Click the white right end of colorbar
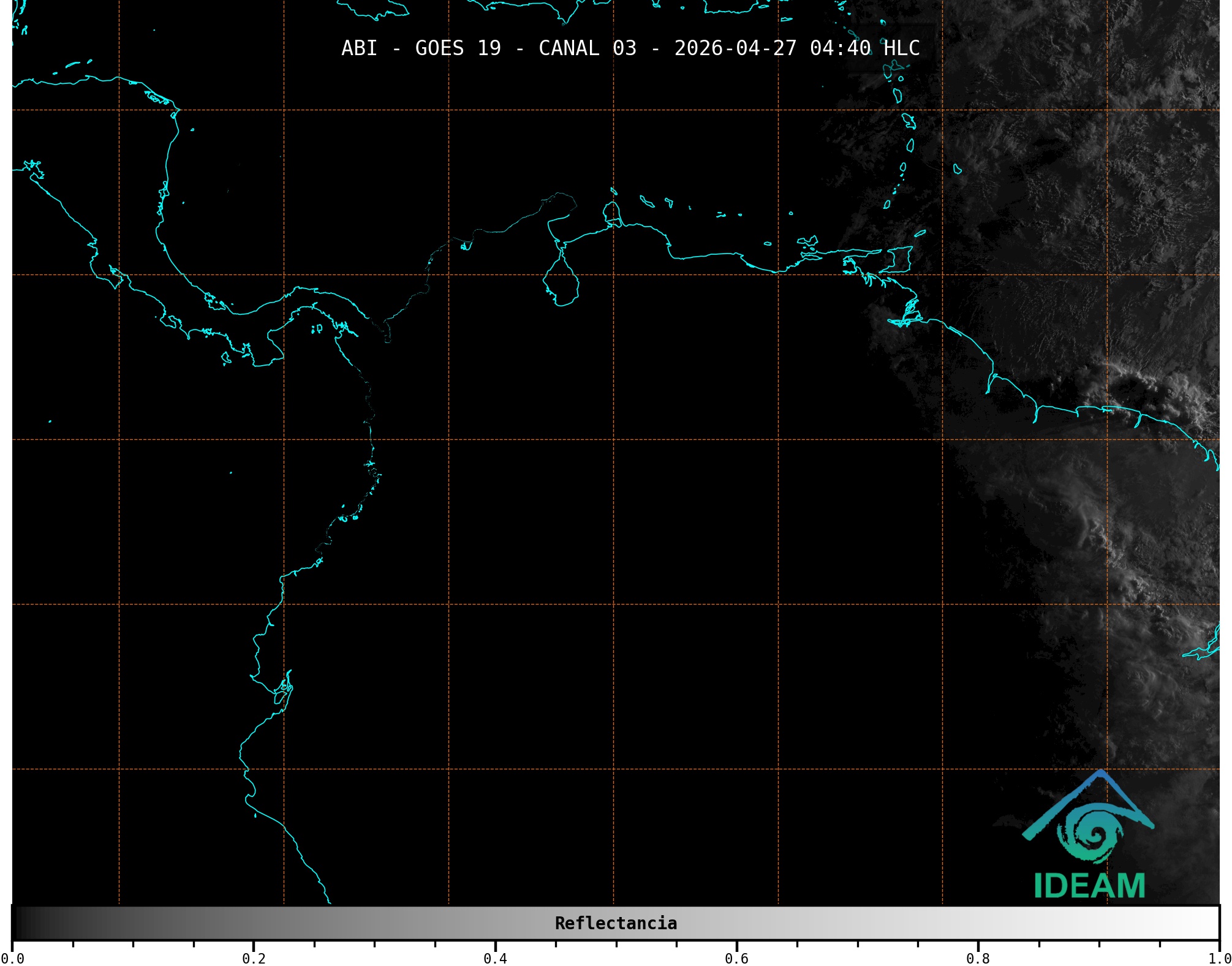The image size is (1232, 966). tap(1212, 923)
